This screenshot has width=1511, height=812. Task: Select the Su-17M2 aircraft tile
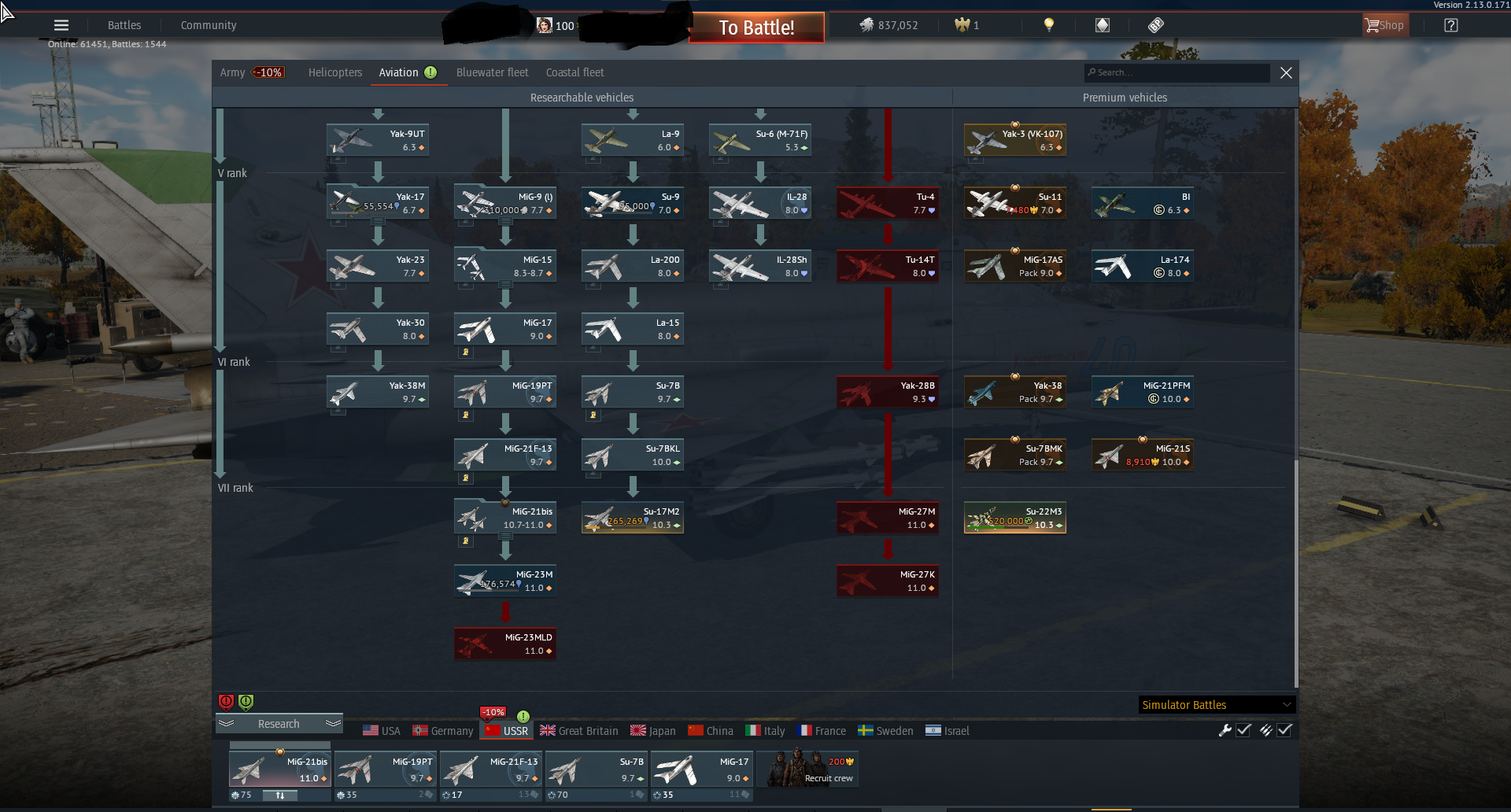point(633,518)
